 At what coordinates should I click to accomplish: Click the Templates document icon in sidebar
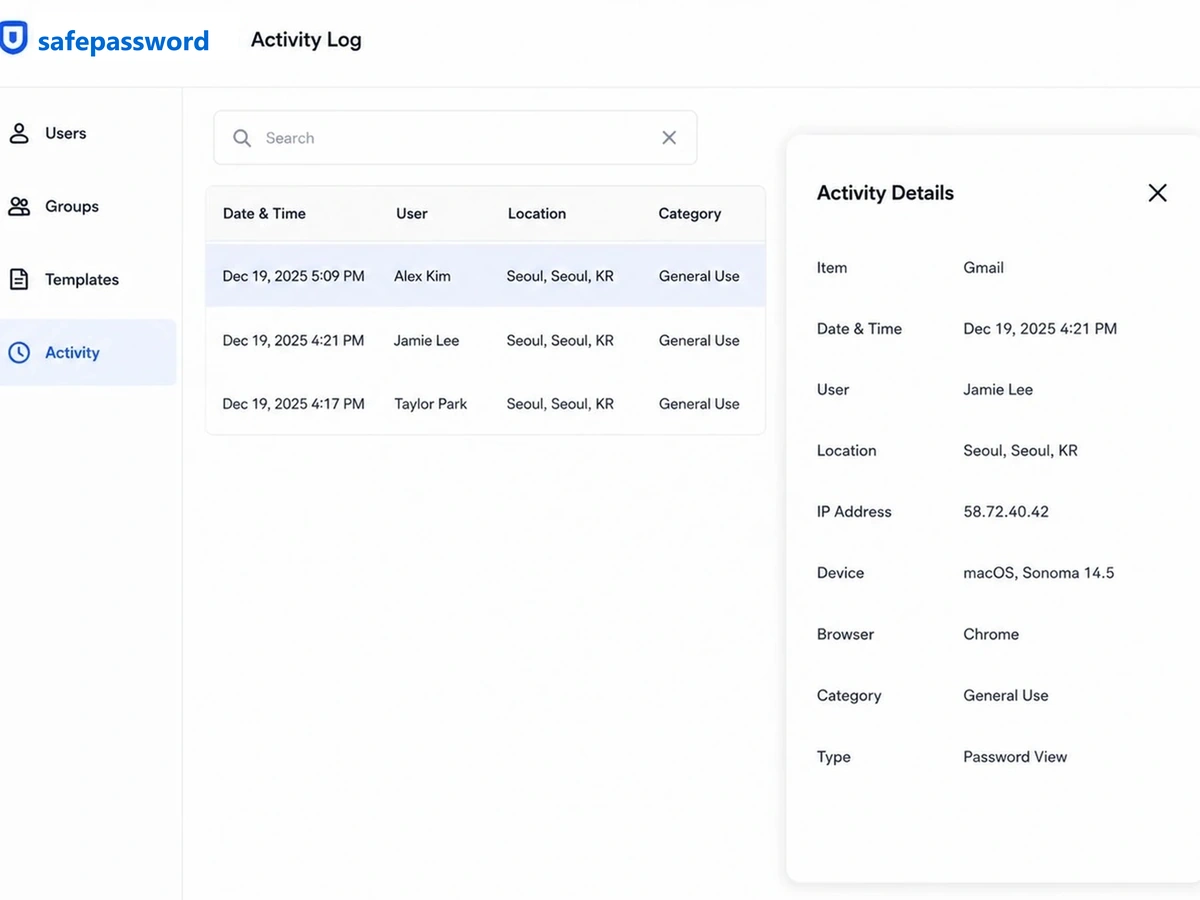tap(19, 279)
